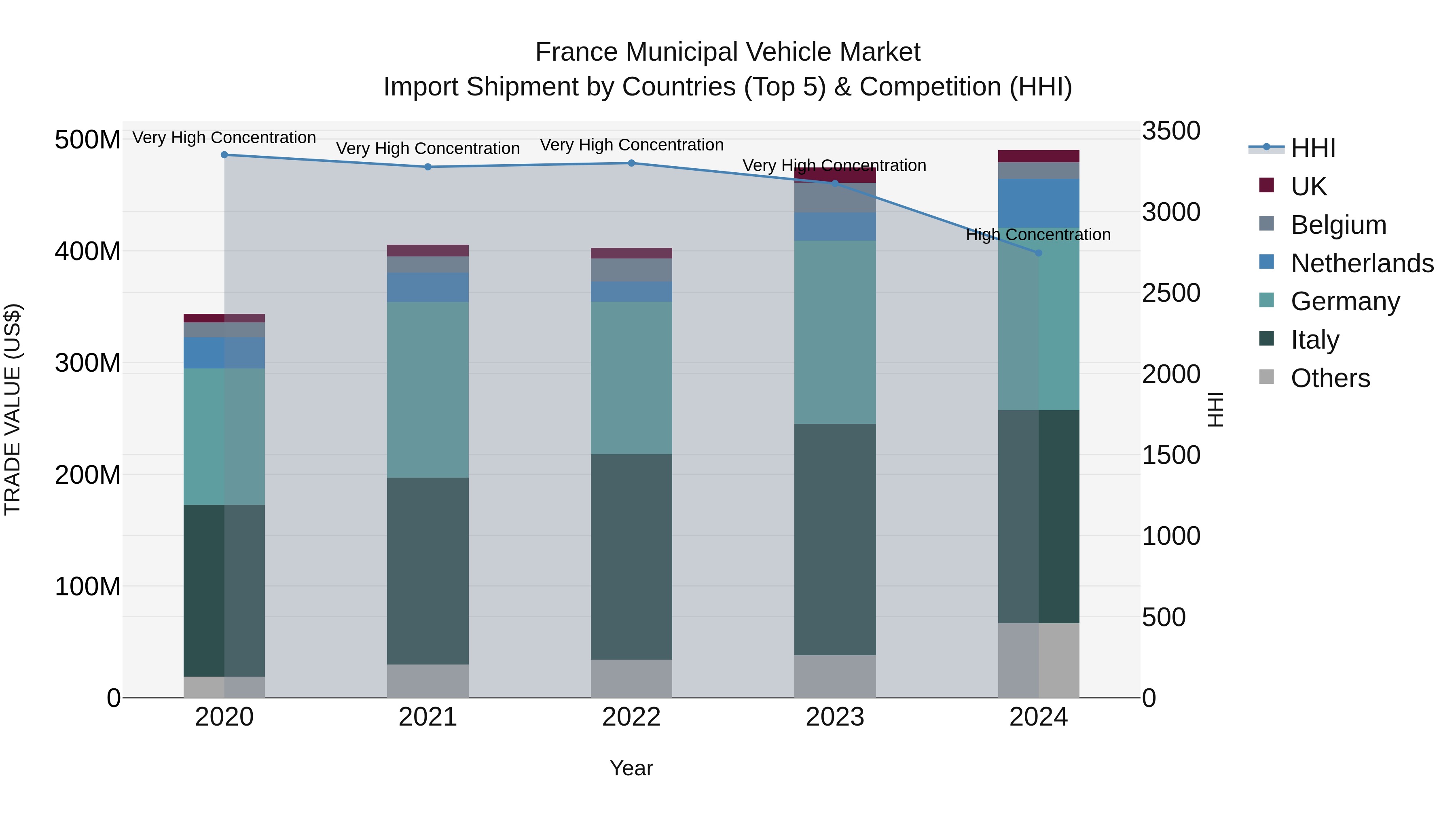The image size is (1456, 819).
Task: Click the UK segment atop 2024 bar
Action: click(x=1038, y=156)
